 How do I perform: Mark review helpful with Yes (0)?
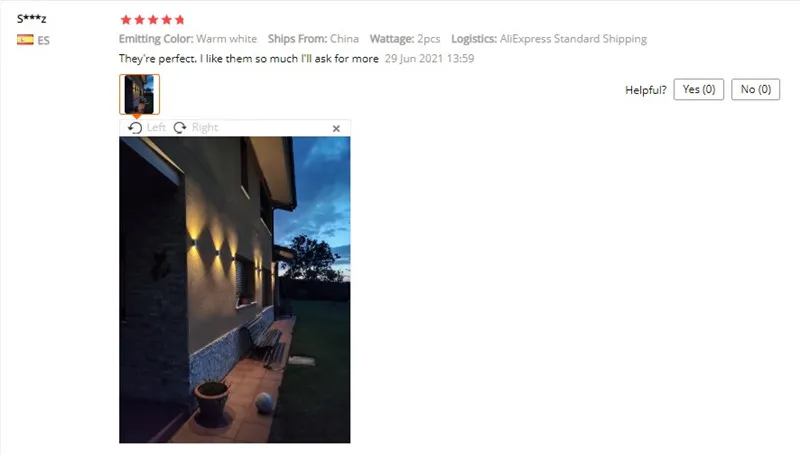click(698, 89)
